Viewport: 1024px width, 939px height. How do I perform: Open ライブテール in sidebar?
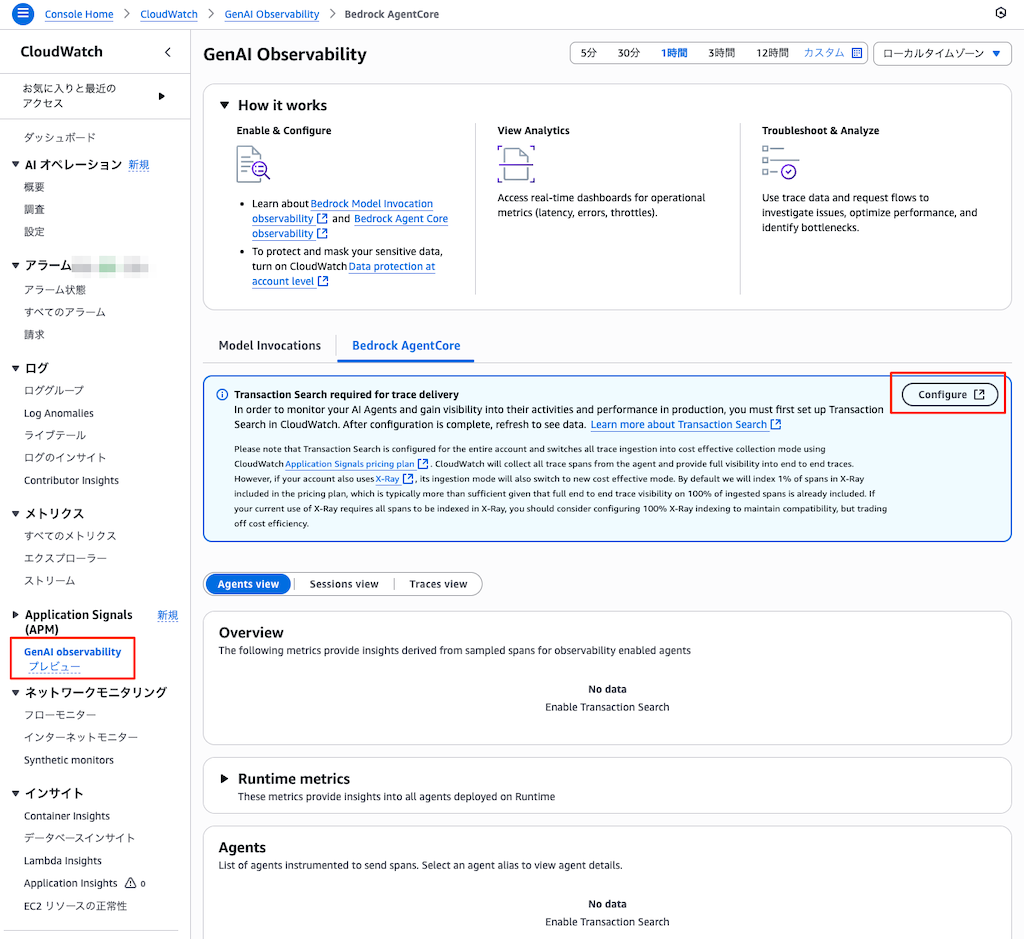55,436
